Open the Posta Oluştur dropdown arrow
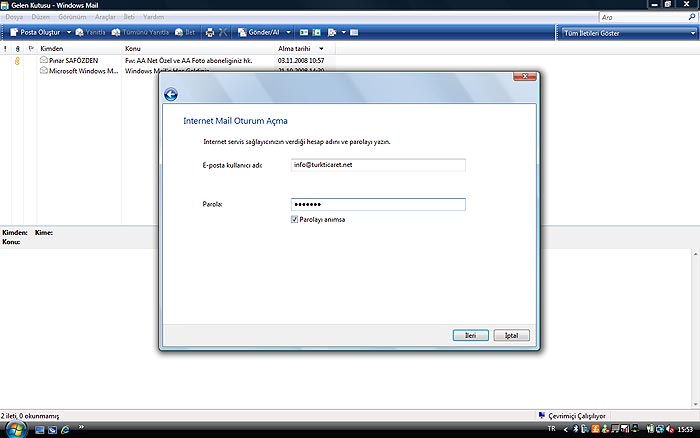Screen dimensions: 700x438 point(69,32)
